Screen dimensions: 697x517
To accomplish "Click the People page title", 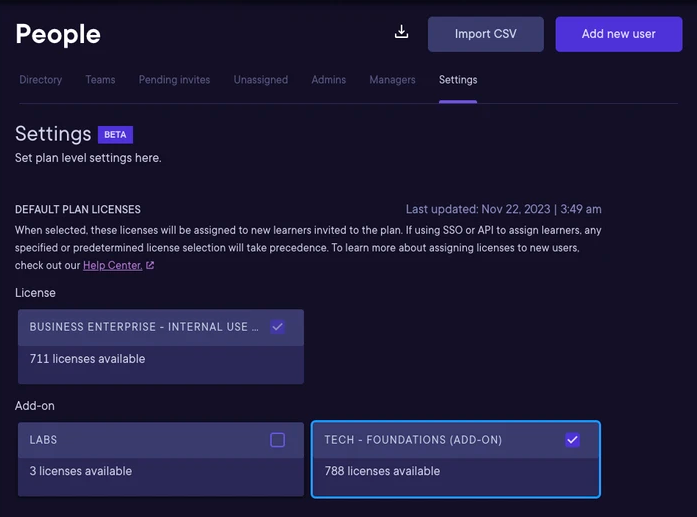I will [58, 34].
